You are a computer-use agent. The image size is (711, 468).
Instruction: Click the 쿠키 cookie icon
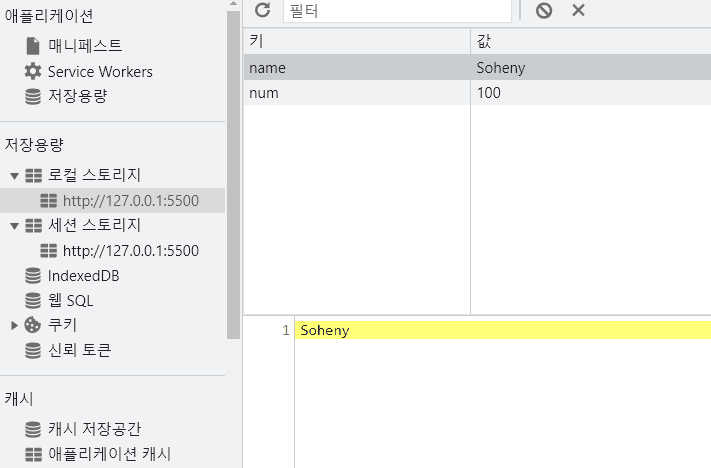[33, 325]
